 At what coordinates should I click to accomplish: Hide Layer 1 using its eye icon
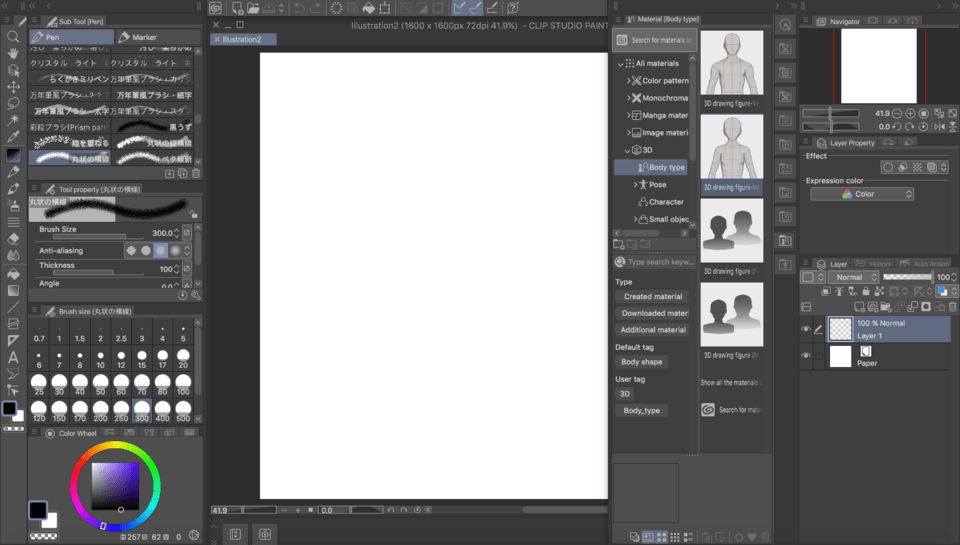pos(806,329)
